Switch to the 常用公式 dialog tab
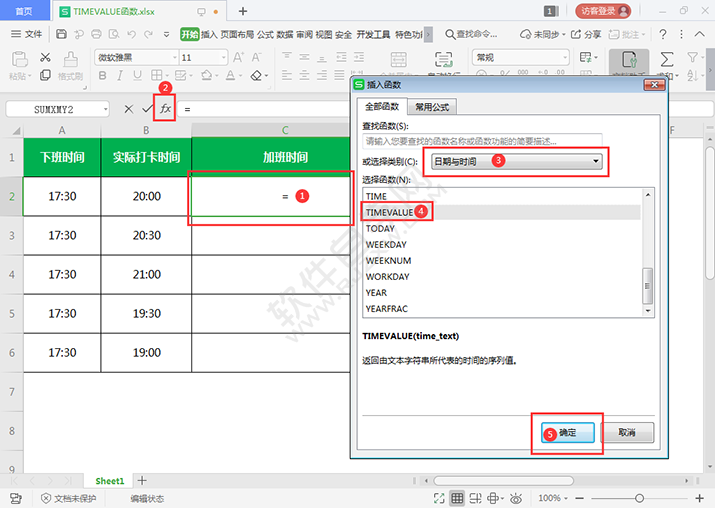715x508 pixels. [x=431, y=107]
